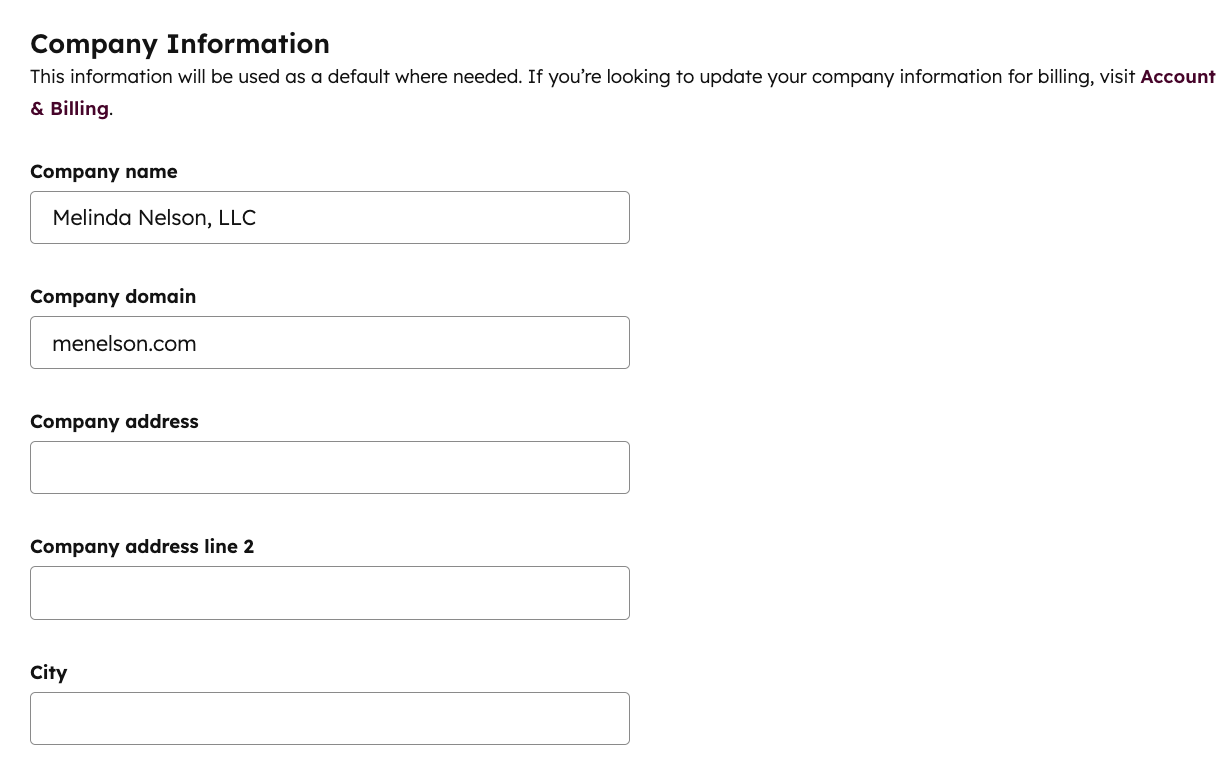Click into the Company domain field
Screen dimensions: 1226x776
coord(330,342)
